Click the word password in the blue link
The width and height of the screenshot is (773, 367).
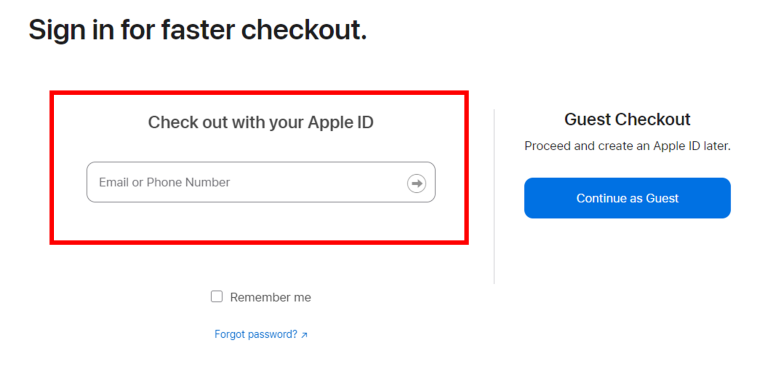(273, 334)
